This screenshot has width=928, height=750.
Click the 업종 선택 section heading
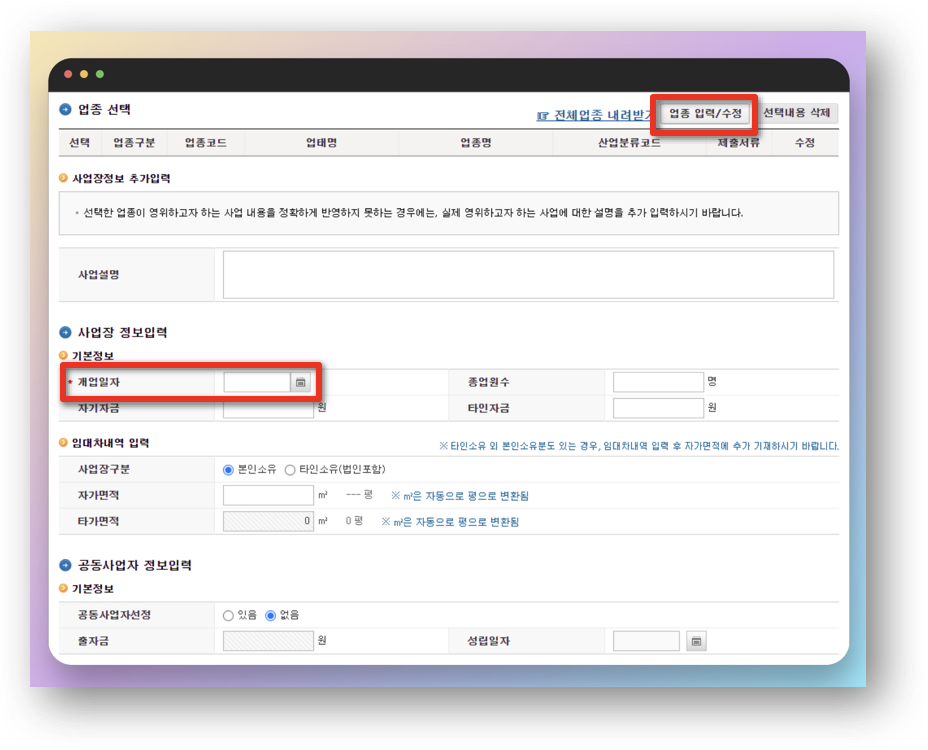pyautogui.click(x=104, y=110)
